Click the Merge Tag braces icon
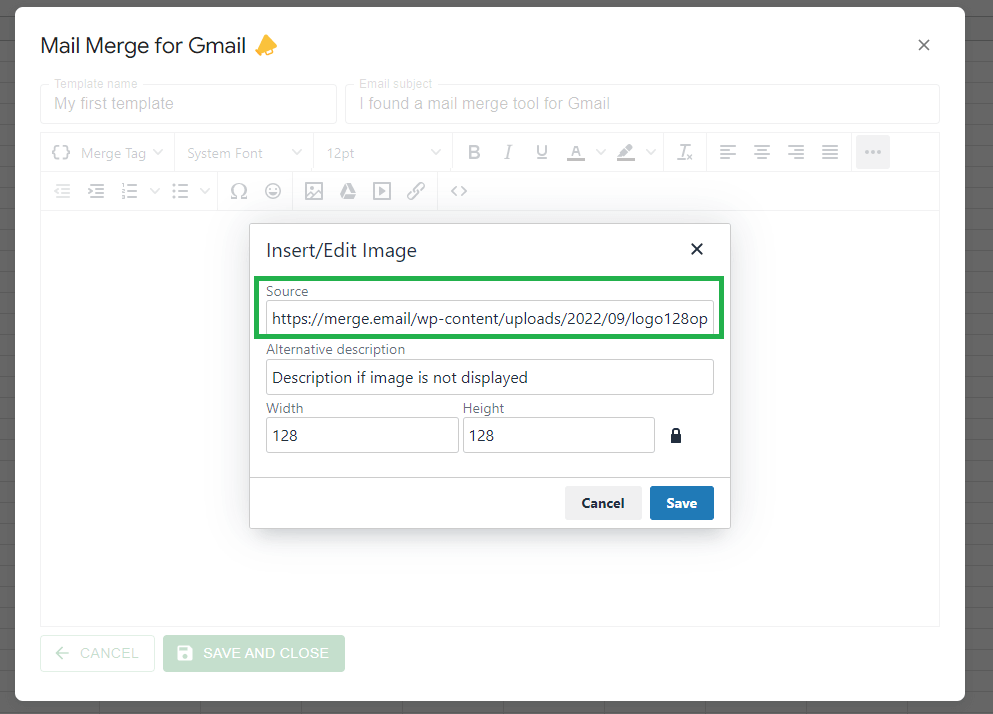This screenshot has width=993, height=714. tap(61, 153)
